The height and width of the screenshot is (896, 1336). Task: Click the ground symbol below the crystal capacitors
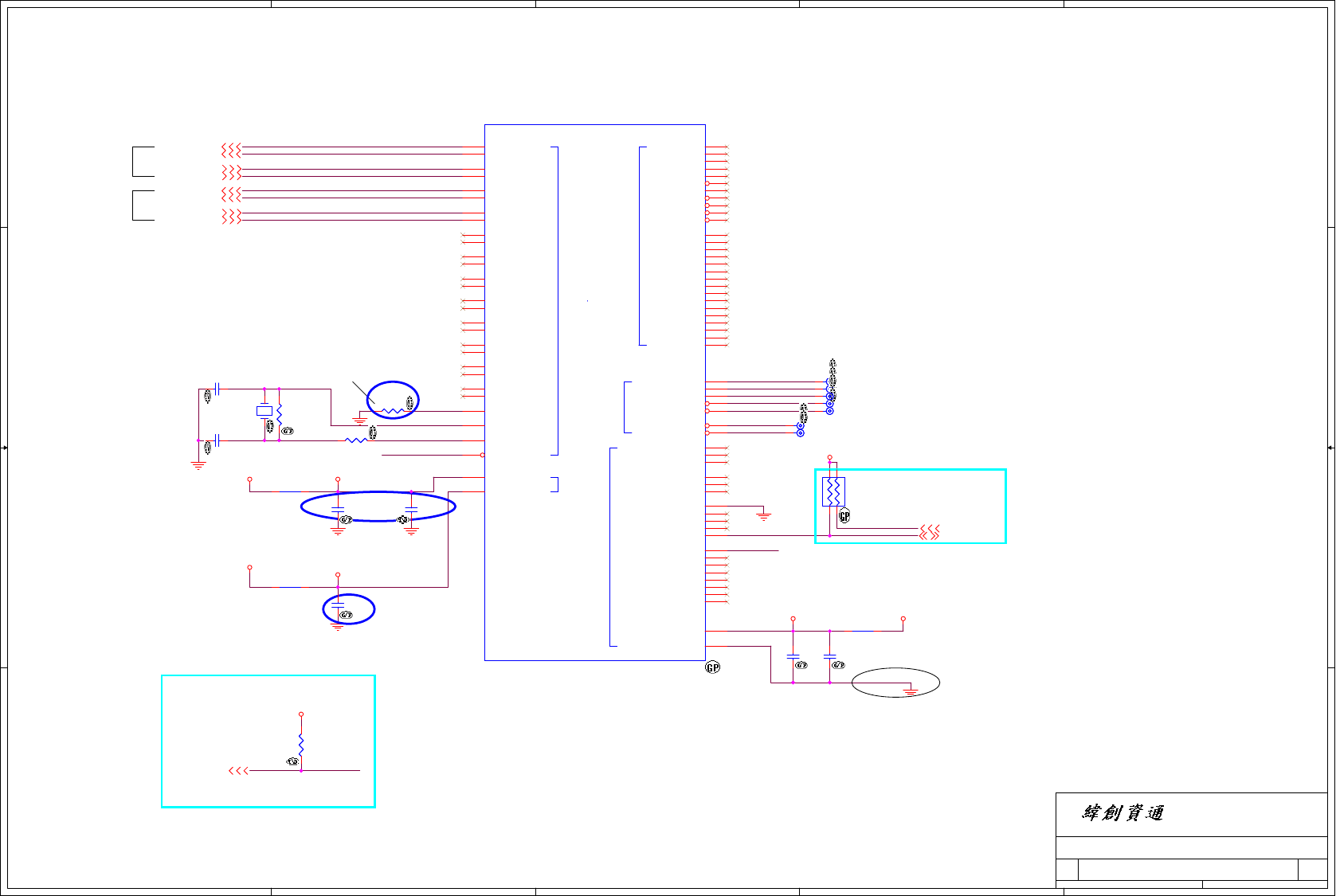(198, 465)
